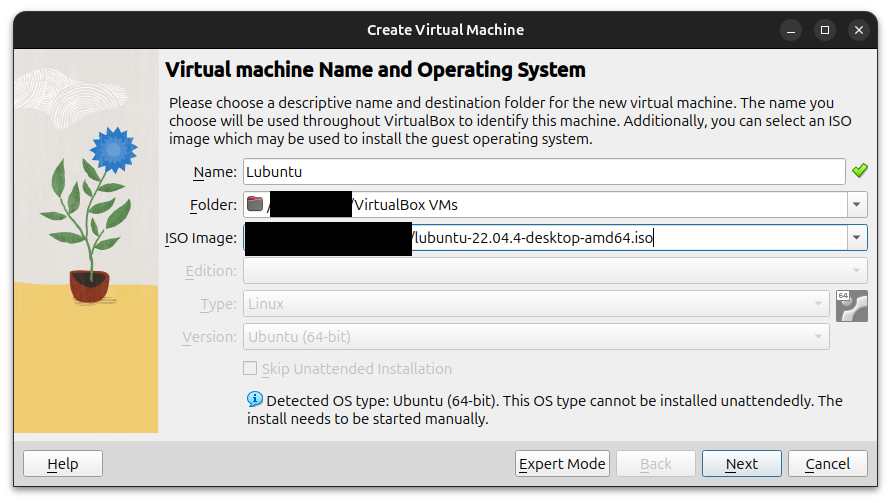Maximize the Create Virtual Machine window
The height and width of the screenshot is (503, 891).
pyautogui.click(x=825, y=30)
